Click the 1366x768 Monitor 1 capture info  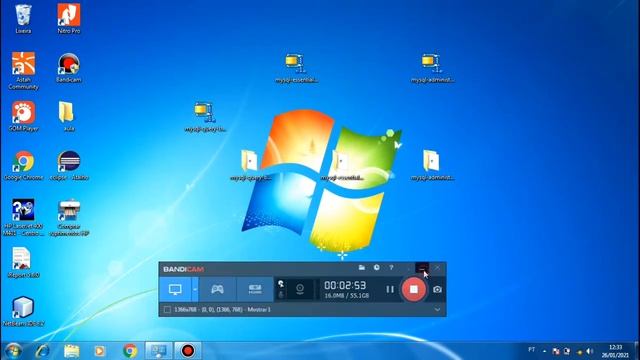(x=222, y=310)
